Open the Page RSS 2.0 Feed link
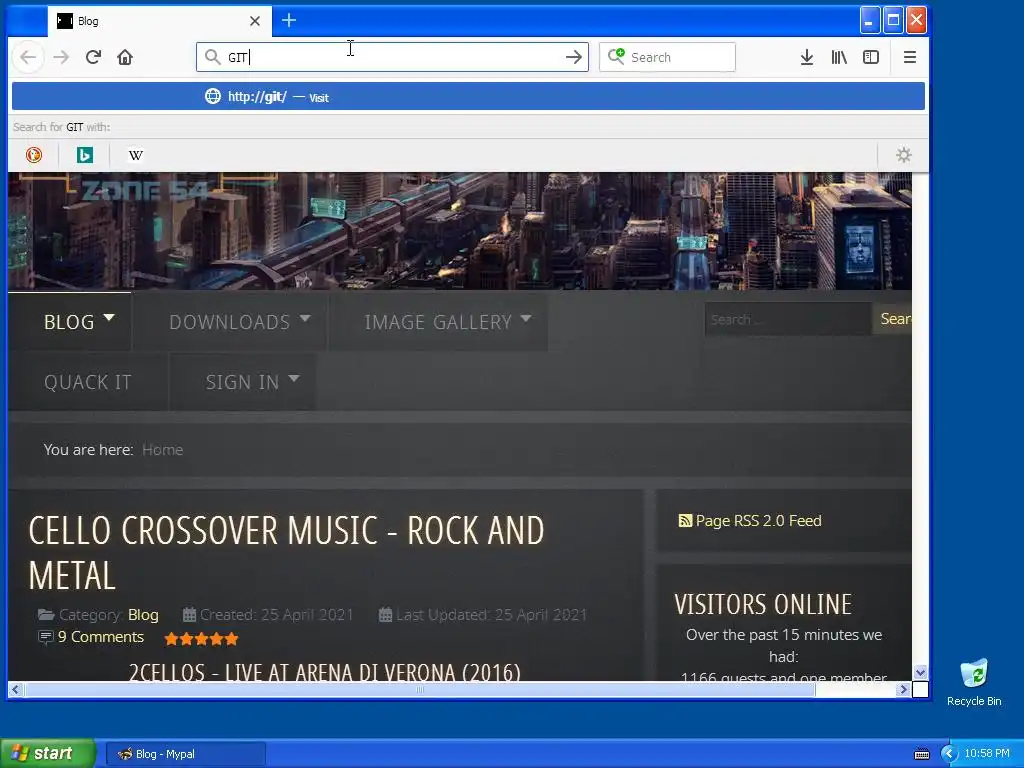This screenshot has width=1024, height=768. click(x=758, y=520)
